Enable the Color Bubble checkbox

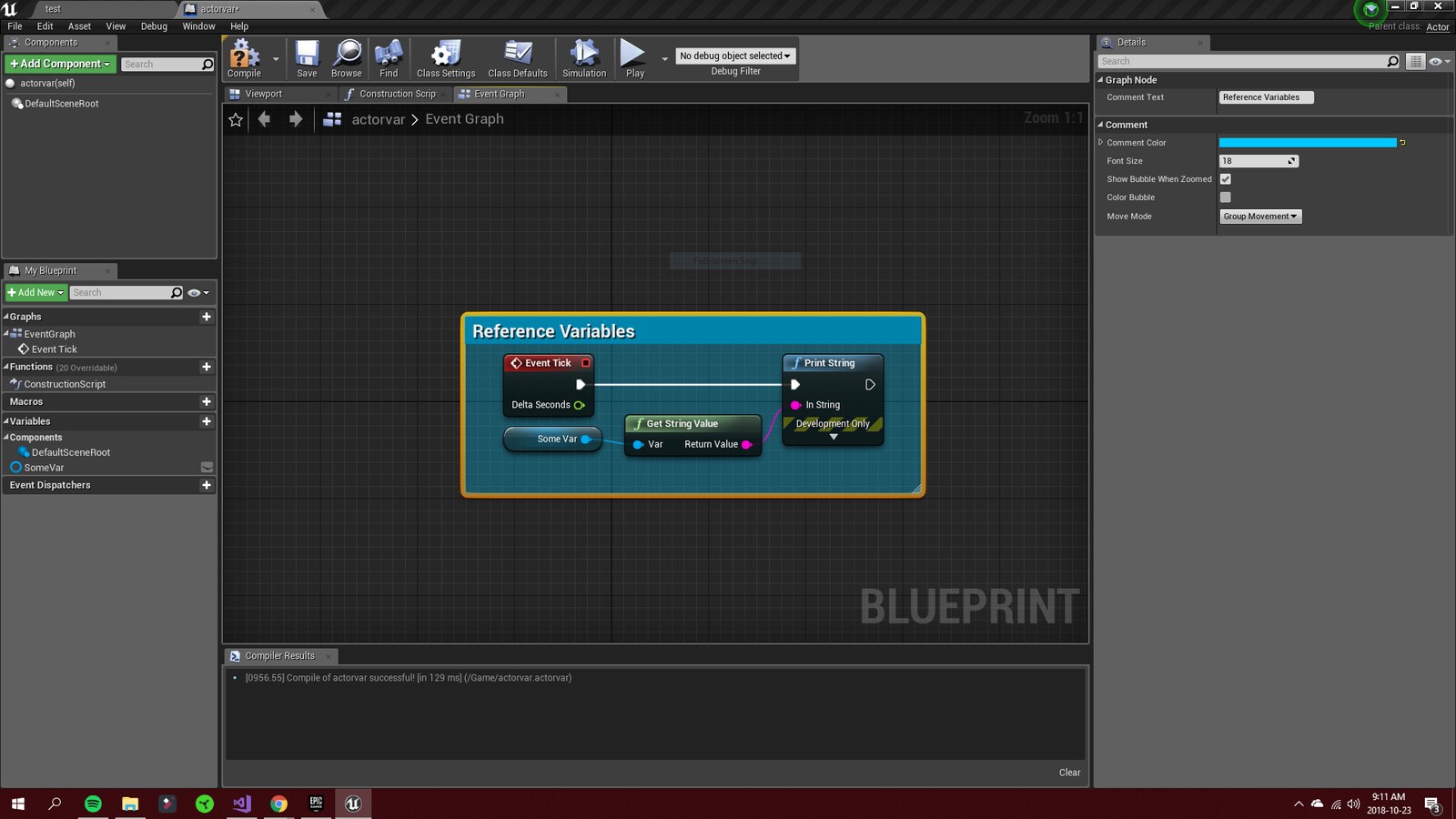[1225, 197]
